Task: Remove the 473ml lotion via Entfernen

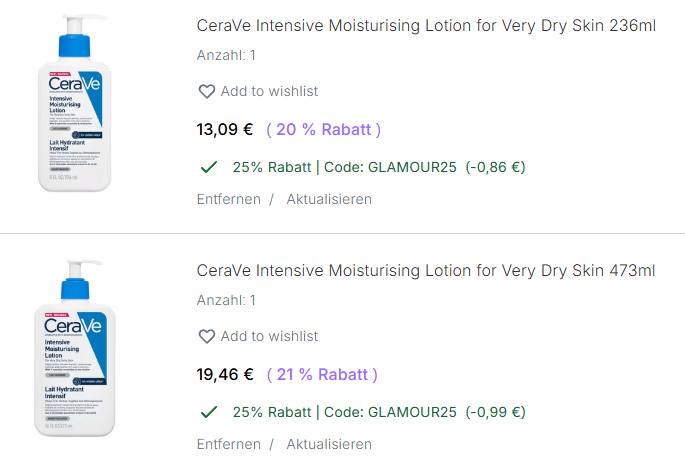Action: tap(228, 444)
